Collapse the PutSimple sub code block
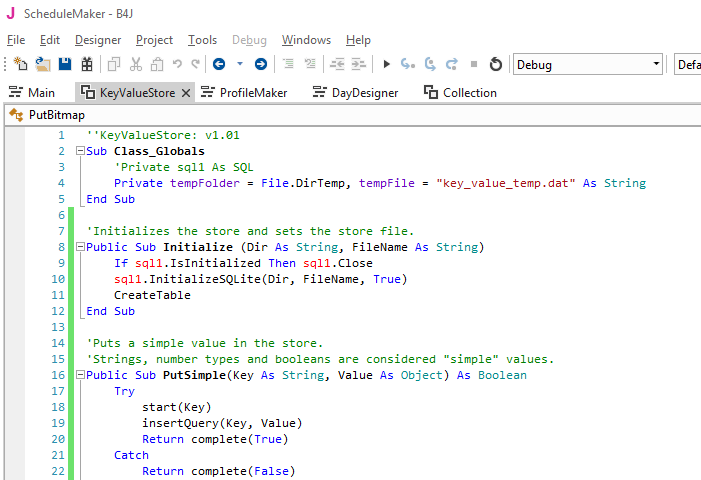Image resolution: width=701 pixels, height=480 pixels. [80, 376]
